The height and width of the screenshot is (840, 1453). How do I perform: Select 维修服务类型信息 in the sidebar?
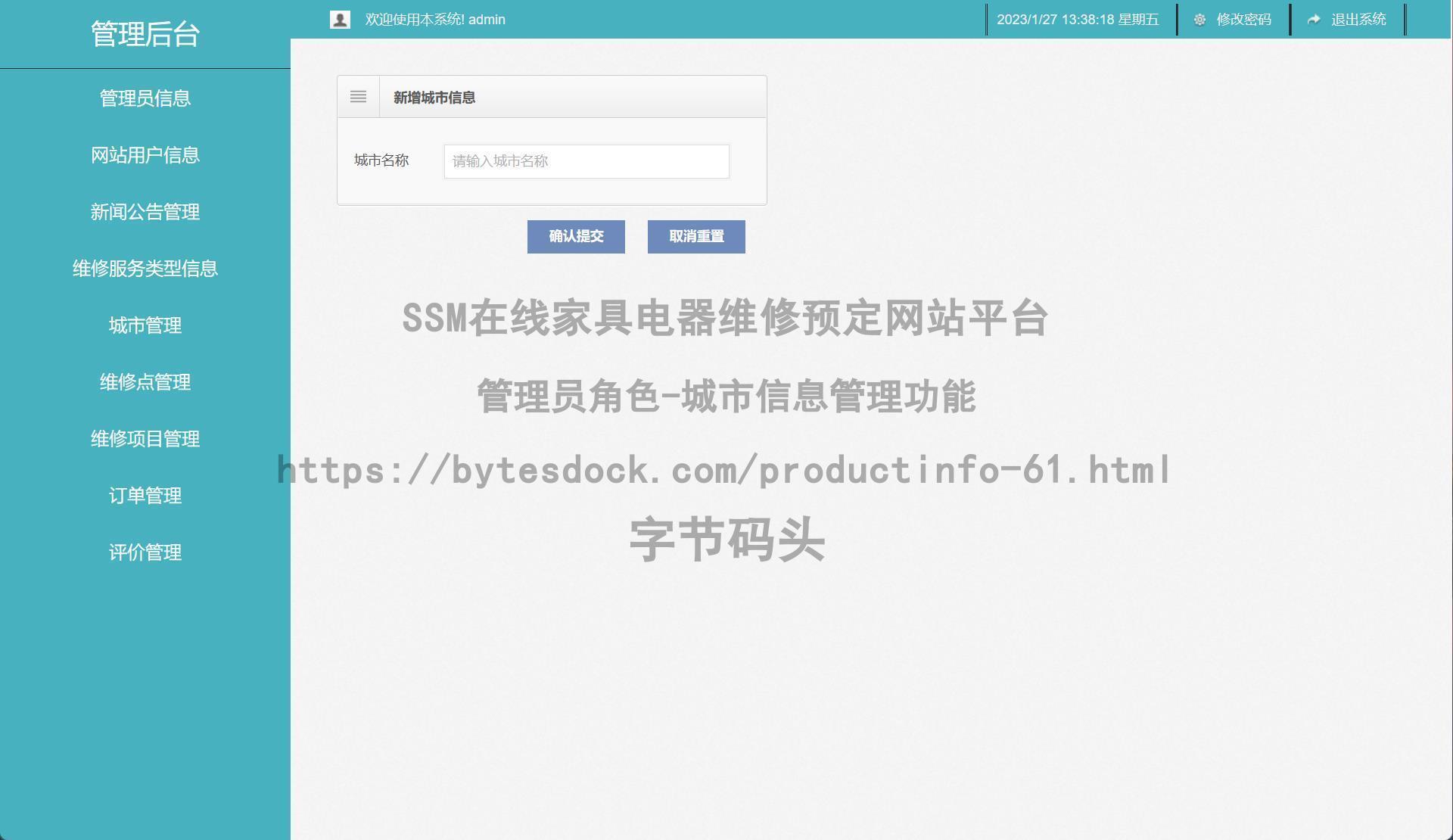tap(145, 269)
